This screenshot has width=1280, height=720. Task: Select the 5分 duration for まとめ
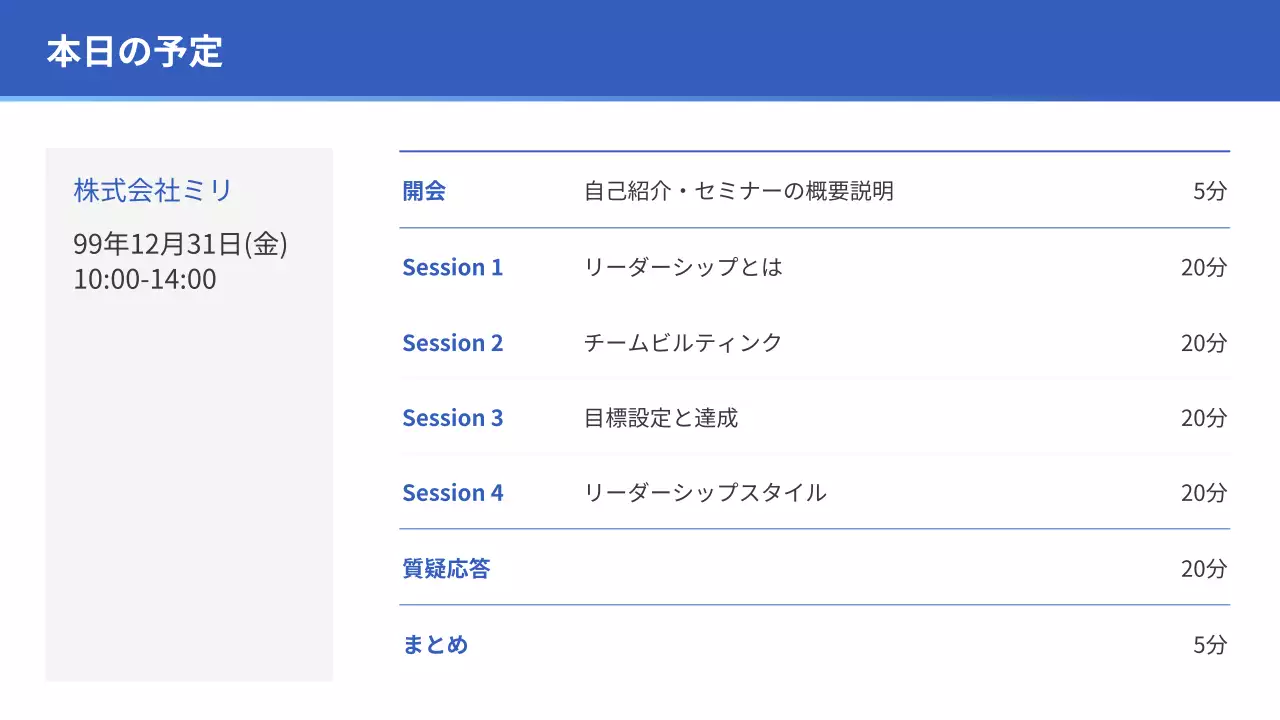pos(1209,645)
